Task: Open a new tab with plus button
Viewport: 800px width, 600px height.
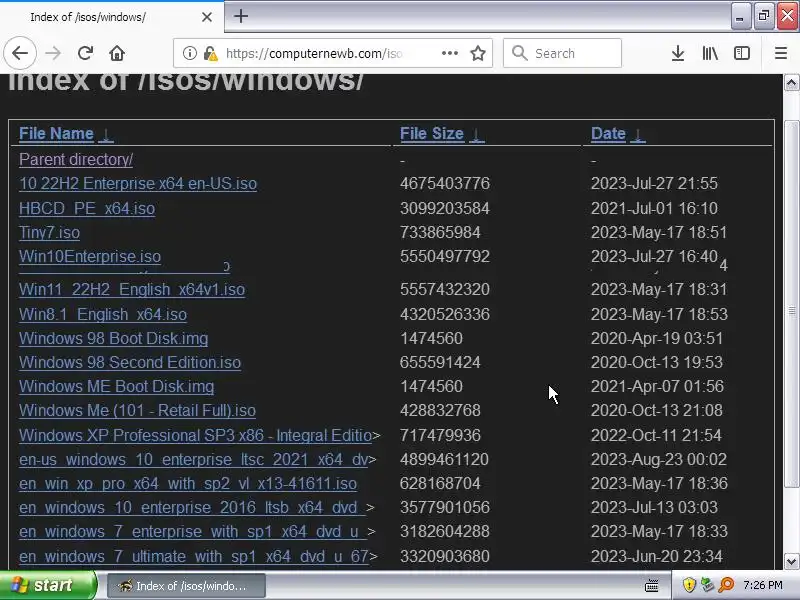Action: click(x=241, y=16)
